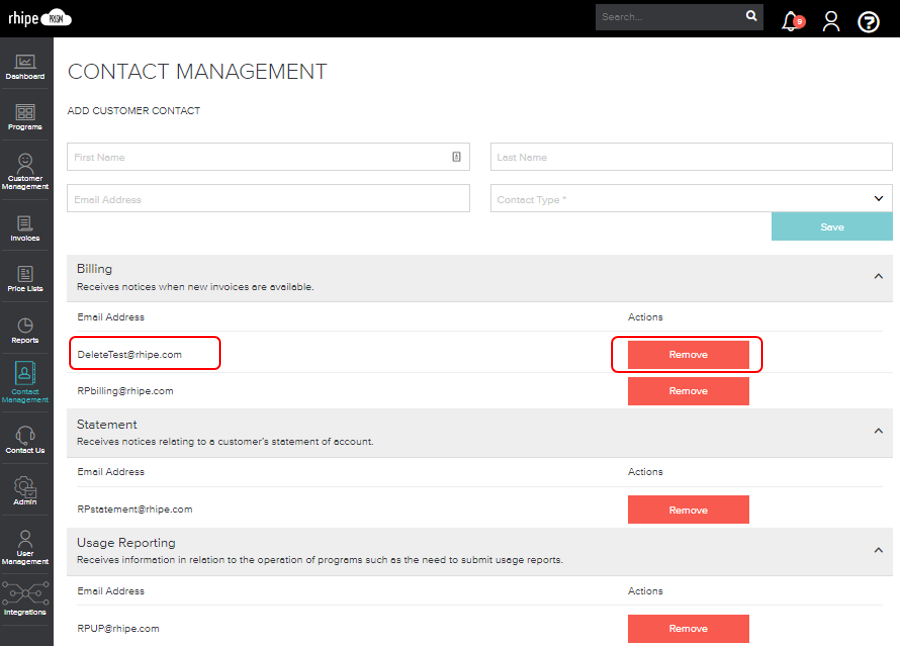Open the Dashboard from the sidebar
The width and height of the screenshot is (900, 646).
click(26, 65)
